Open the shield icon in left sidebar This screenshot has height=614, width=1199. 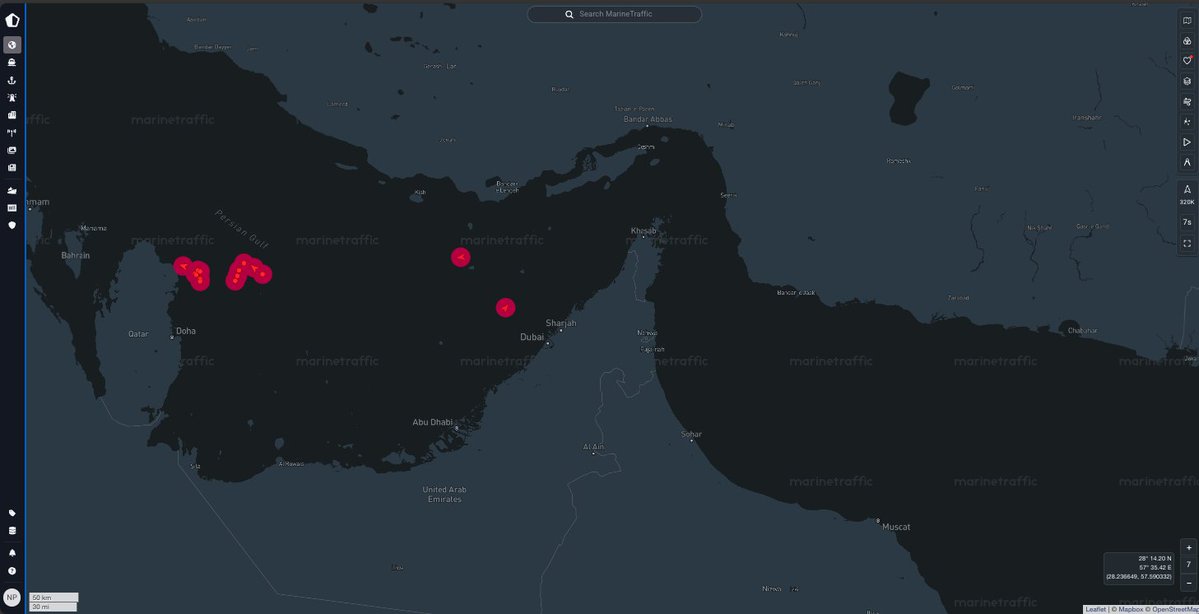coord(12,226)
